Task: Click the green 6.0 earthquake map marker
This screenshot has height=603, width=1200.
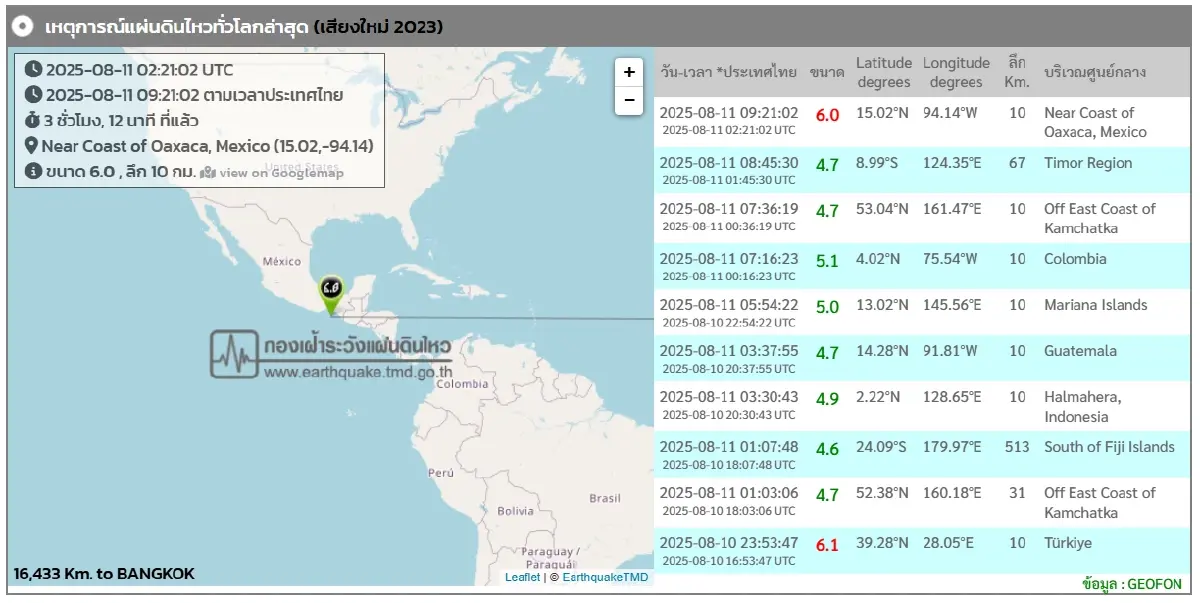Action: click(331, 290)
